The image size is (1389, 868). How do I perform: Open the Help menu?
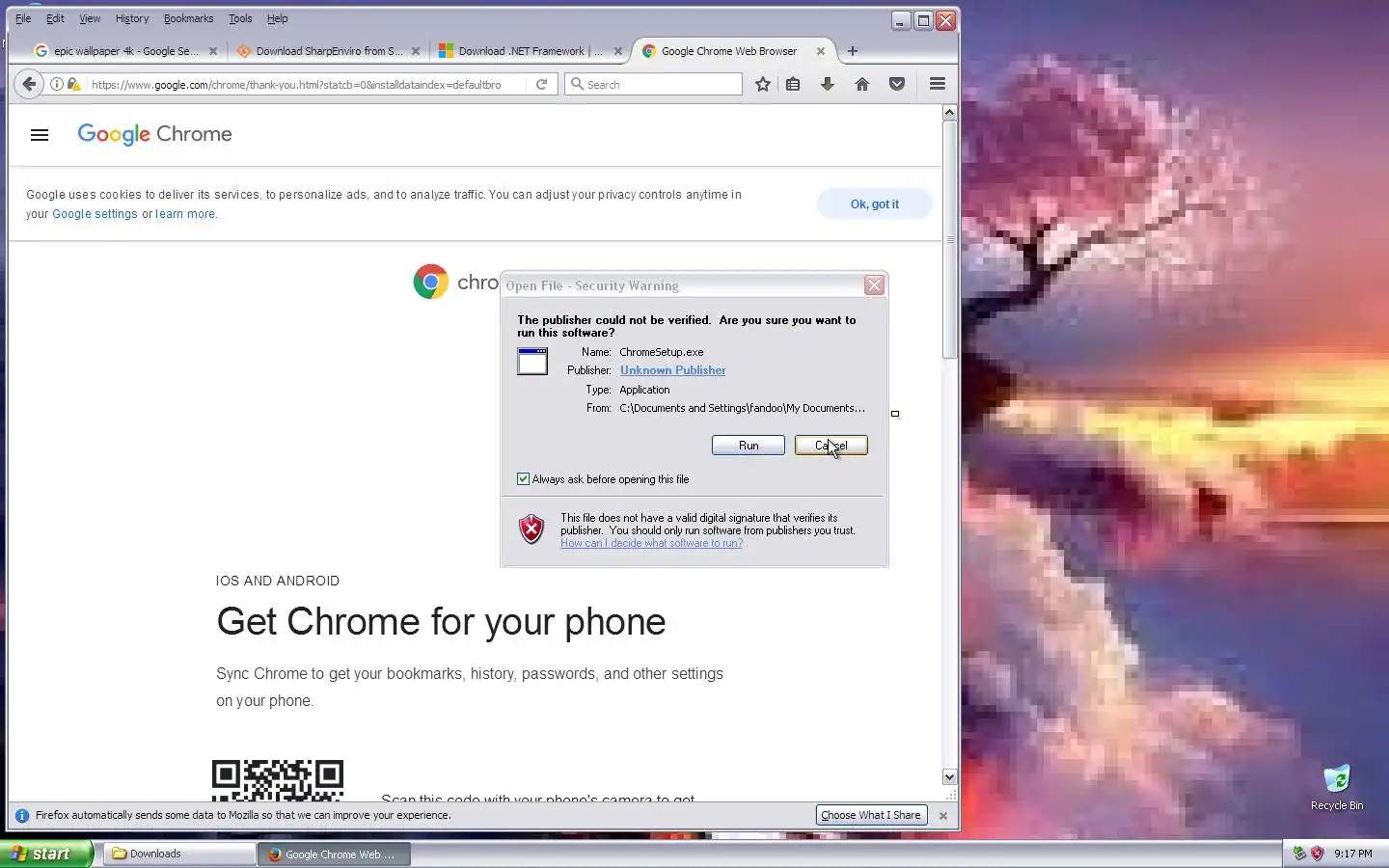(278, 18)
